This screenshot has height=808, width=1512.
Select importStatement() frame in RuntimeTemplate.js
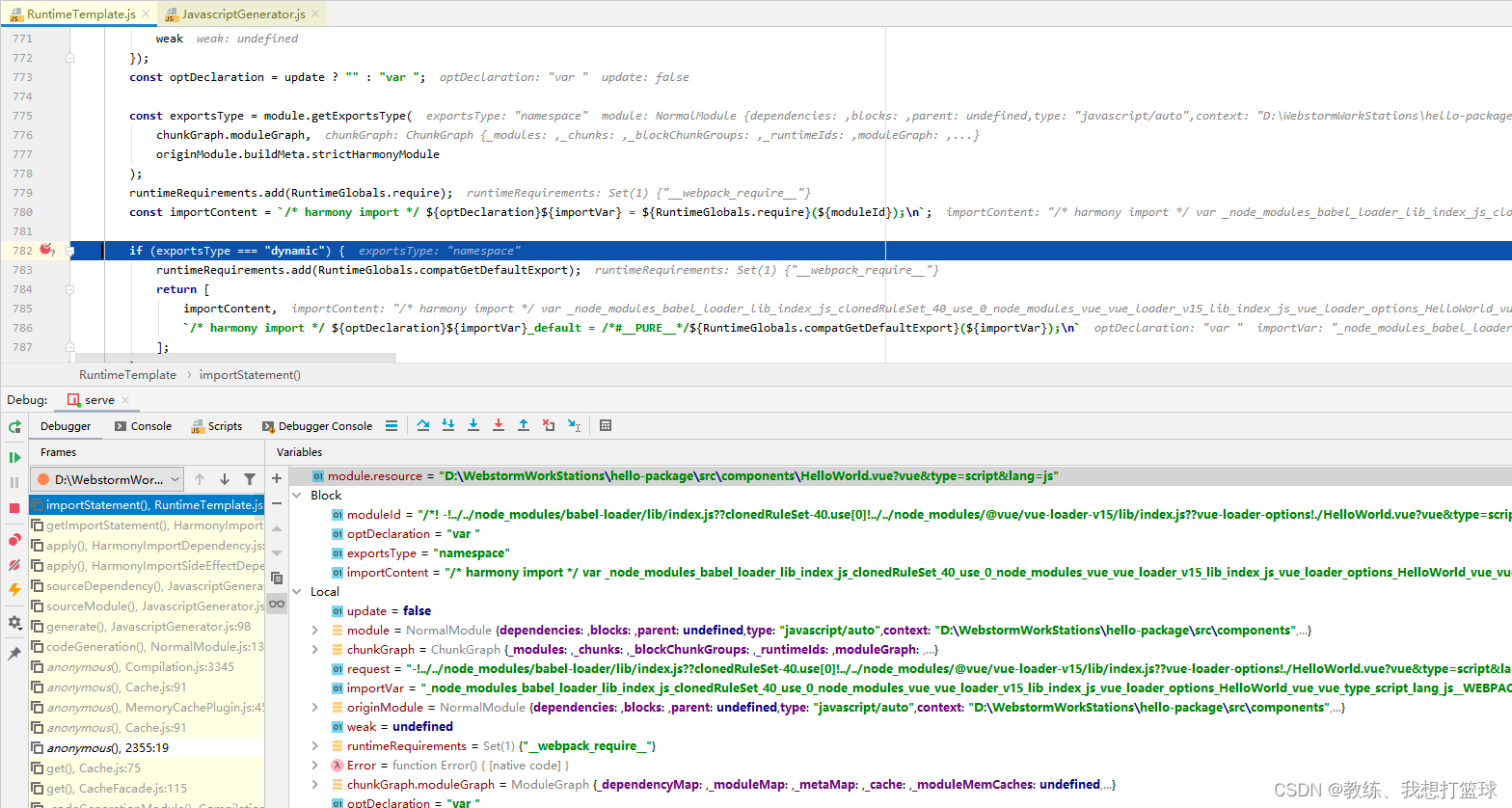[147, 505]
